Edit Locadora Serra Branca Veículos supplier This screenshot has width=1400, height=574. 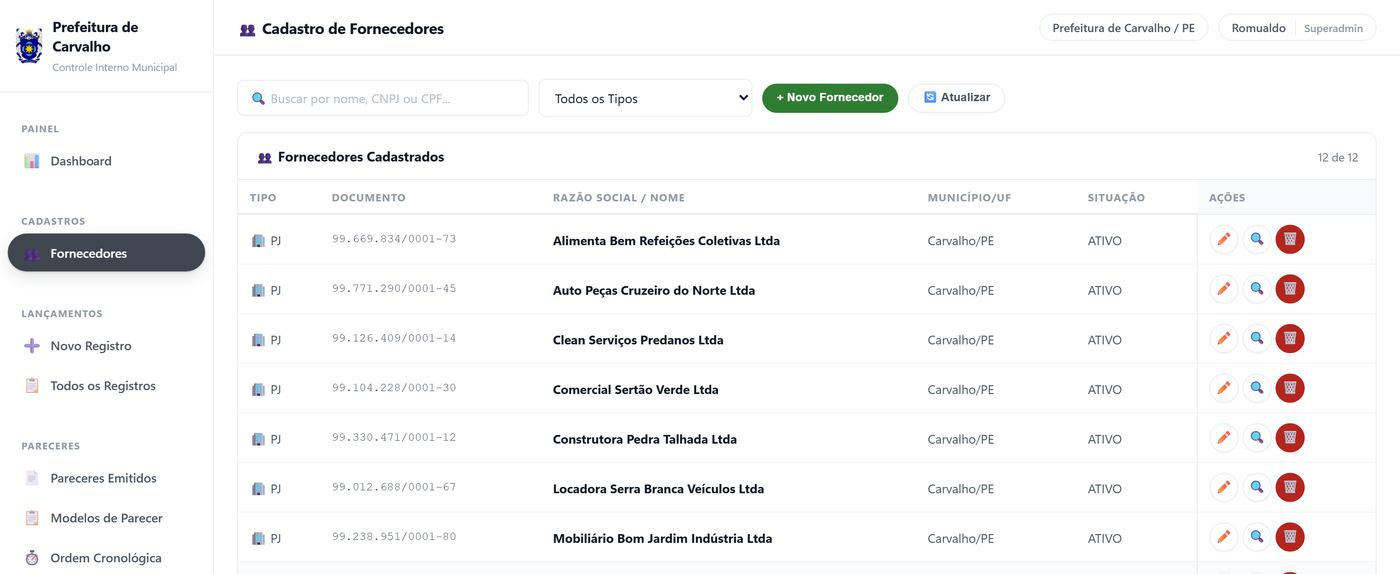(x=1224, y=488)
